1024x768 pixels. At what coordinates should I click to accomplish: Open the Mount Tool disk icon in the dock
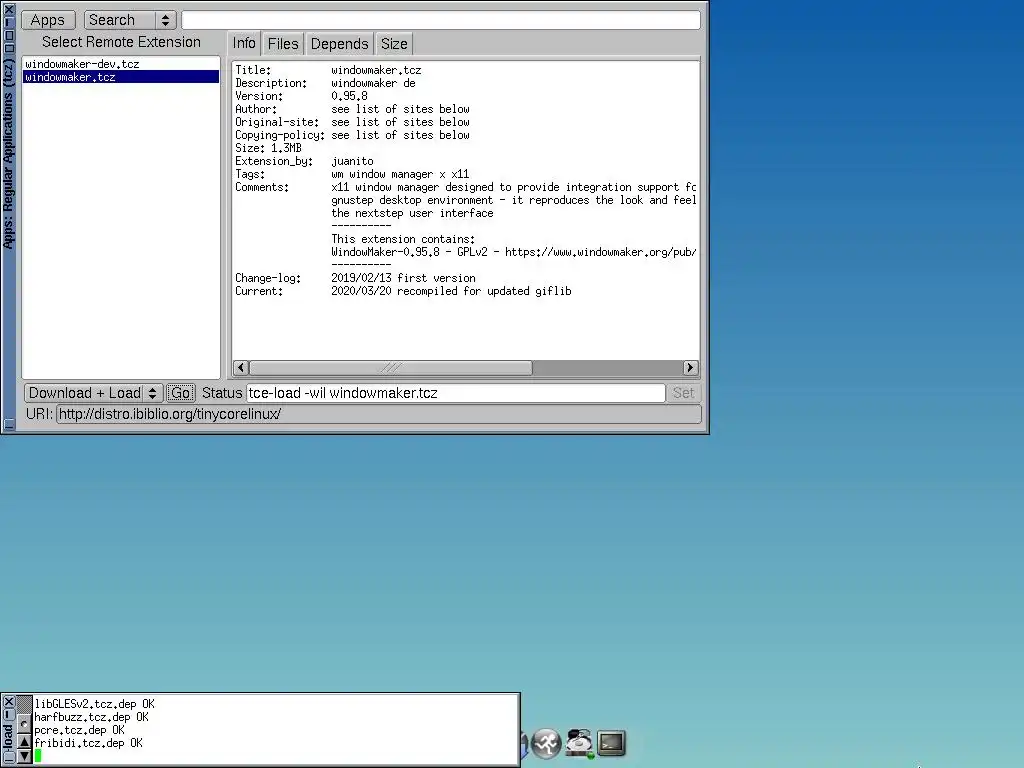click(579, 743)
